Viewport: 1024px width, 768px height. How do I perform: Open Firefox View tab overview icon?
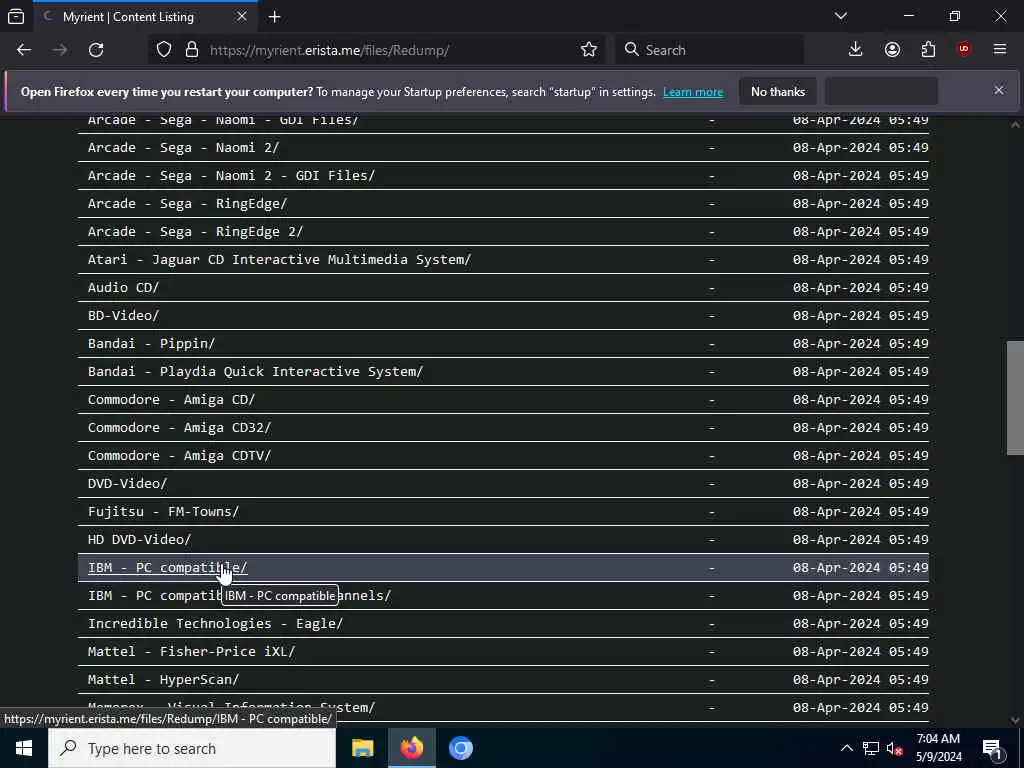click(16, 17)
